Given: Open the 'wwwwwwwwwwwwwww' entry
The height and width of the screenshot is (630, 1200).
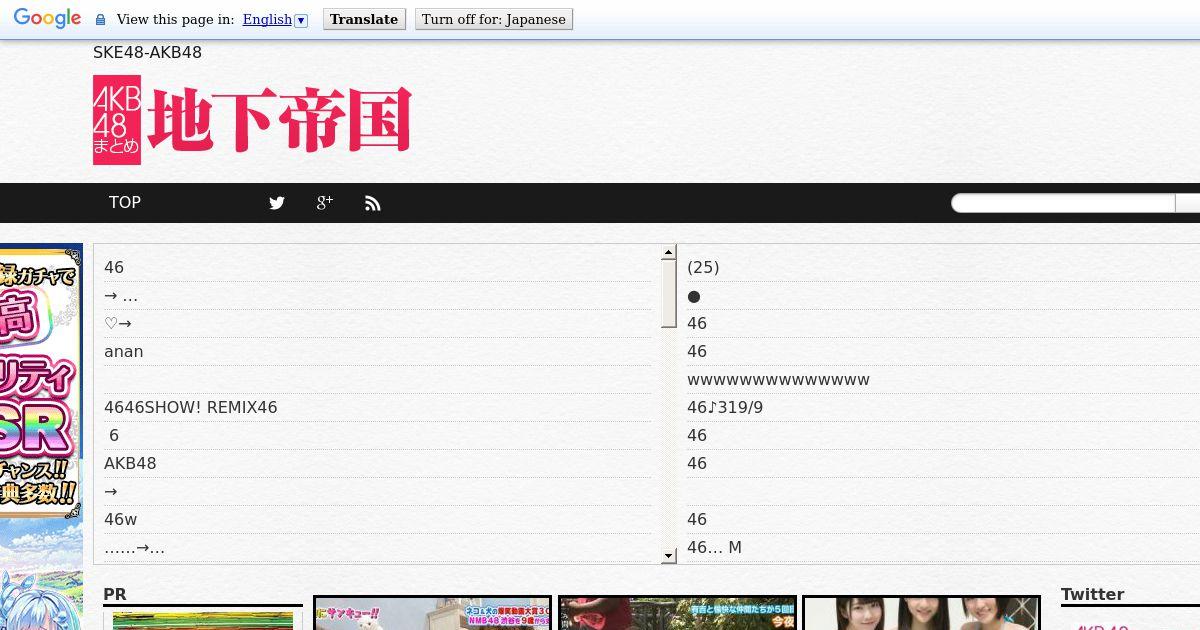Looking at the screenshot, I should (778, 379).
